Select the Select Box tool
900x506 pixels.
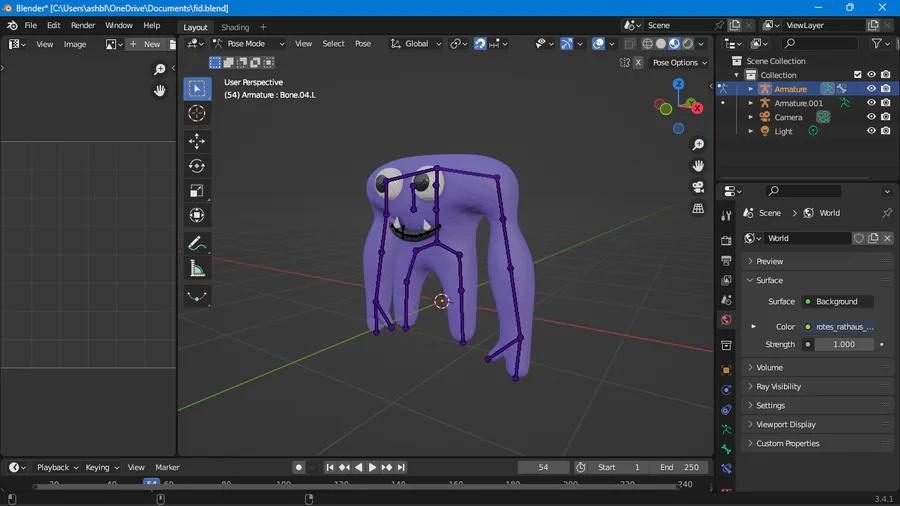197,88
